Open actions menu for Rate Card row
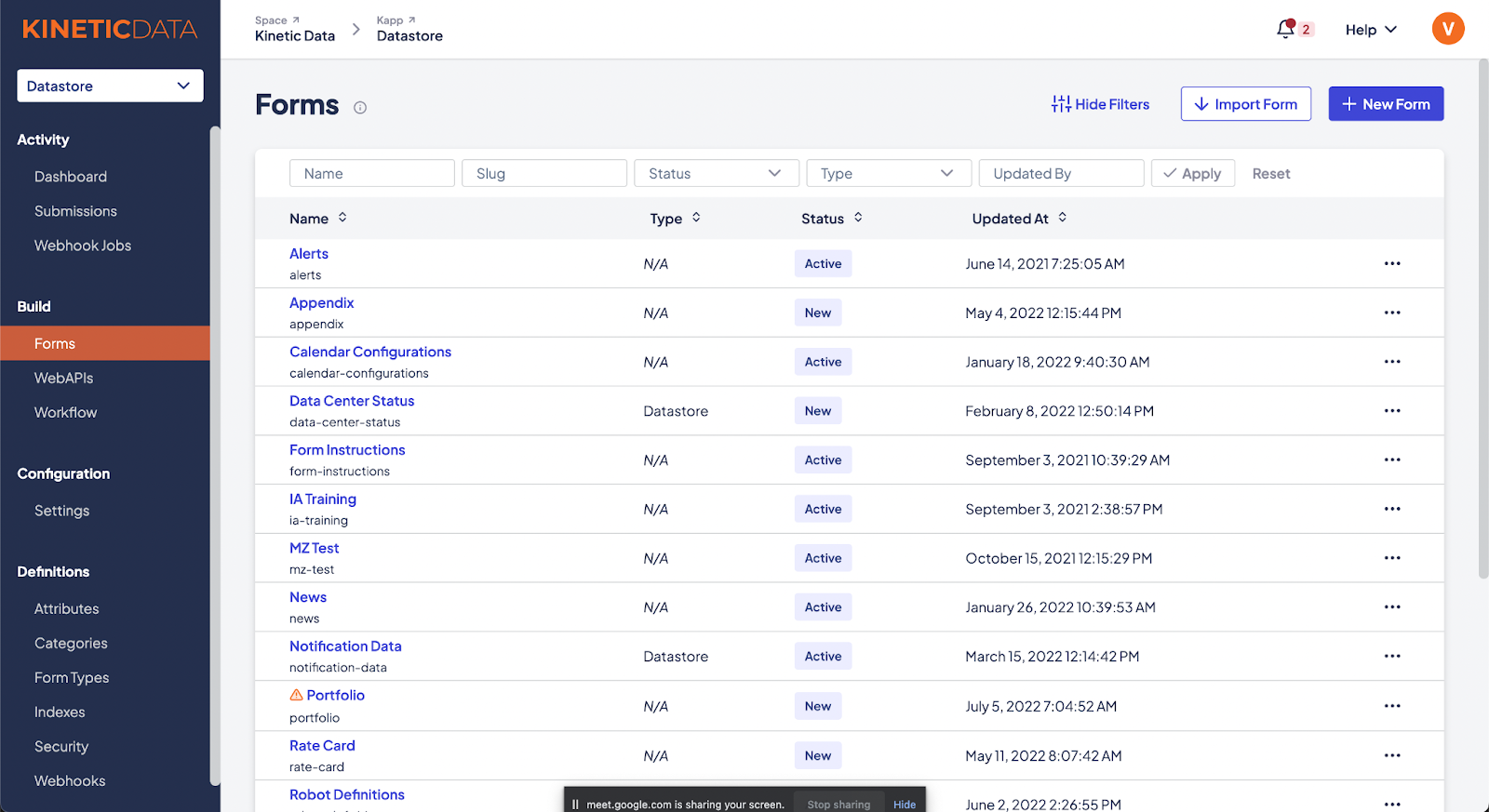The width and height of the screenshot is (1489, 812). (1392, 755)
